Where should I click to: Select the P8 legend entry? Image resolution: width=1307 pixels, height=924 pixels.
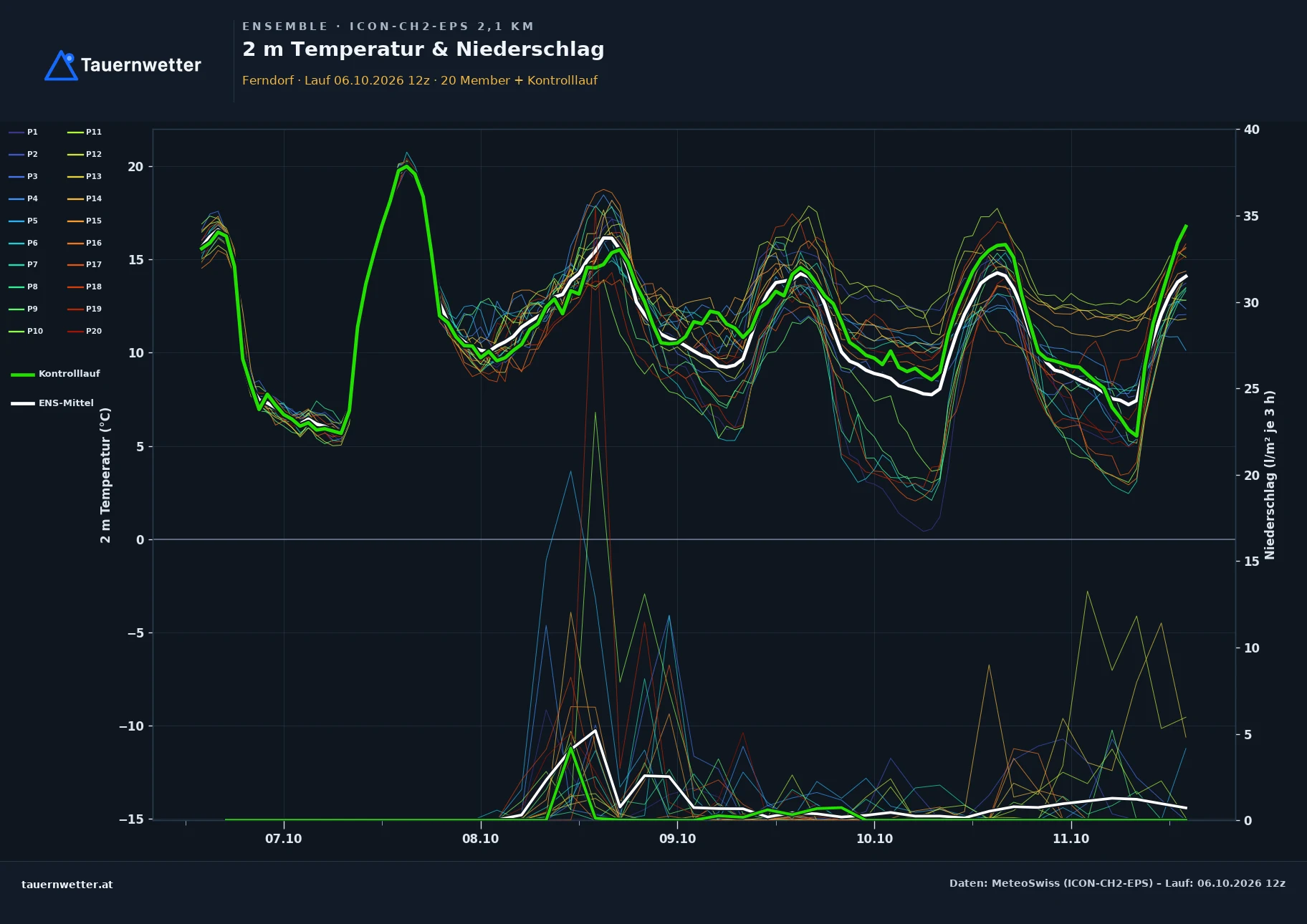pos(24,287)
